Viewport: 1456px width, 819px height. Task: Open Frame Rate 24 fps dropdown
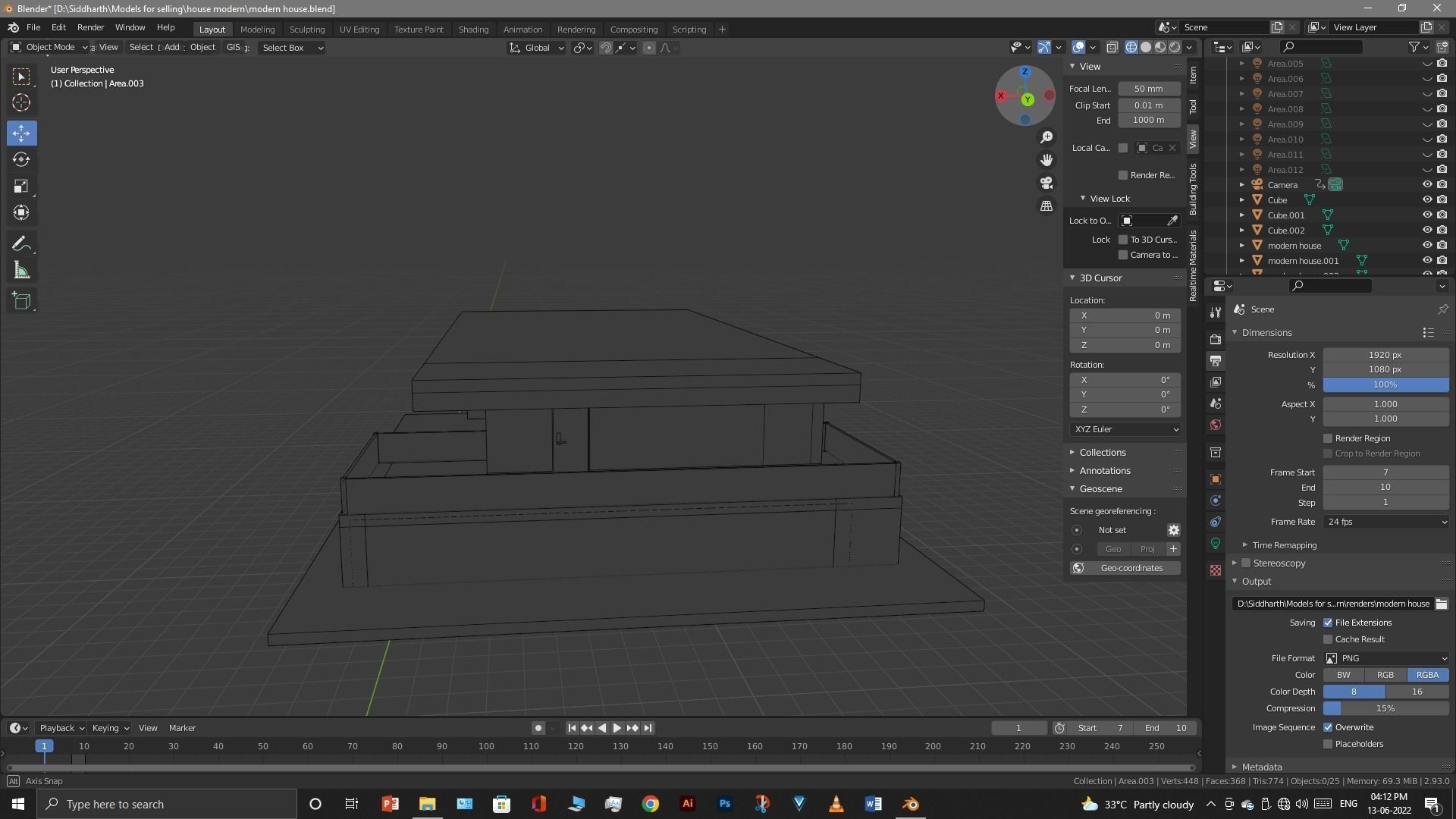point(1385,522)
